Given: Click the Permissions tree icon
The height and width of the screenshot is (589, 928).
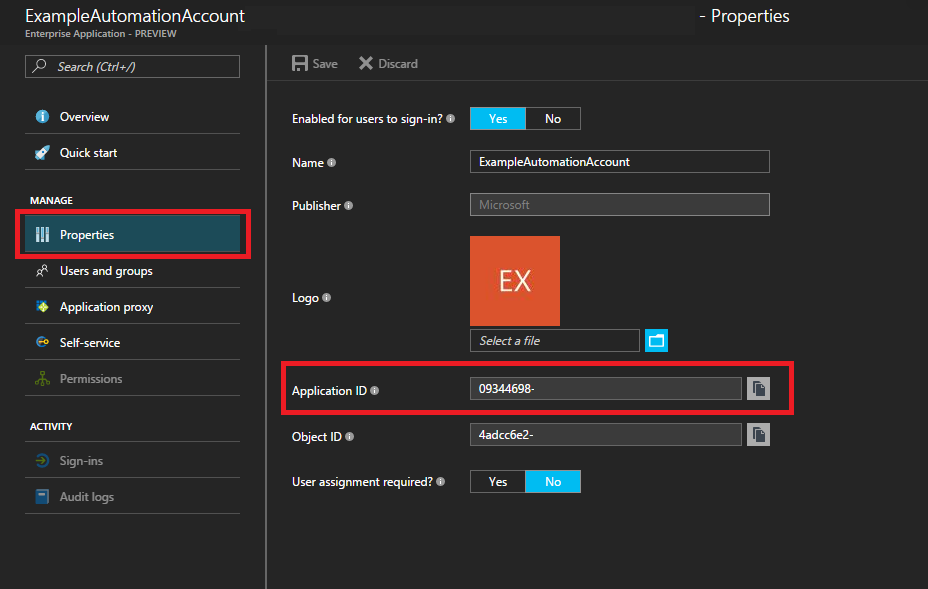Looking at the screenshot, I should click(x=42, y=379).
